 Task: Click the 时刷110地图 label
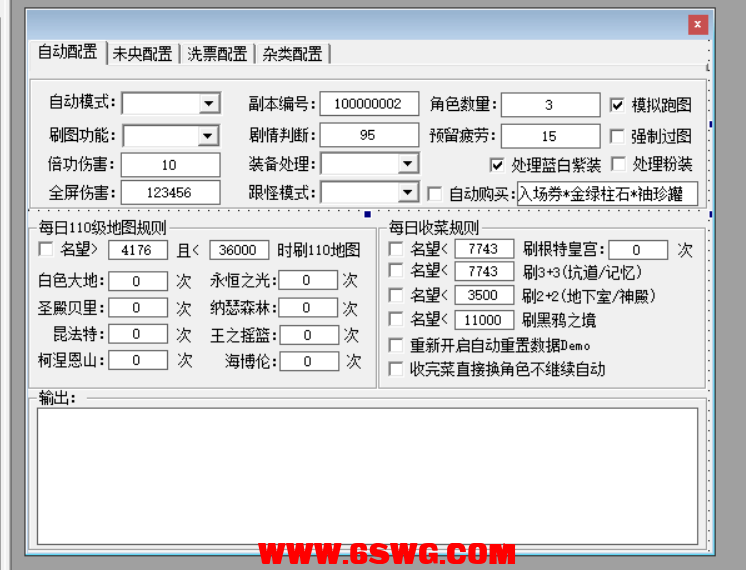318,250
